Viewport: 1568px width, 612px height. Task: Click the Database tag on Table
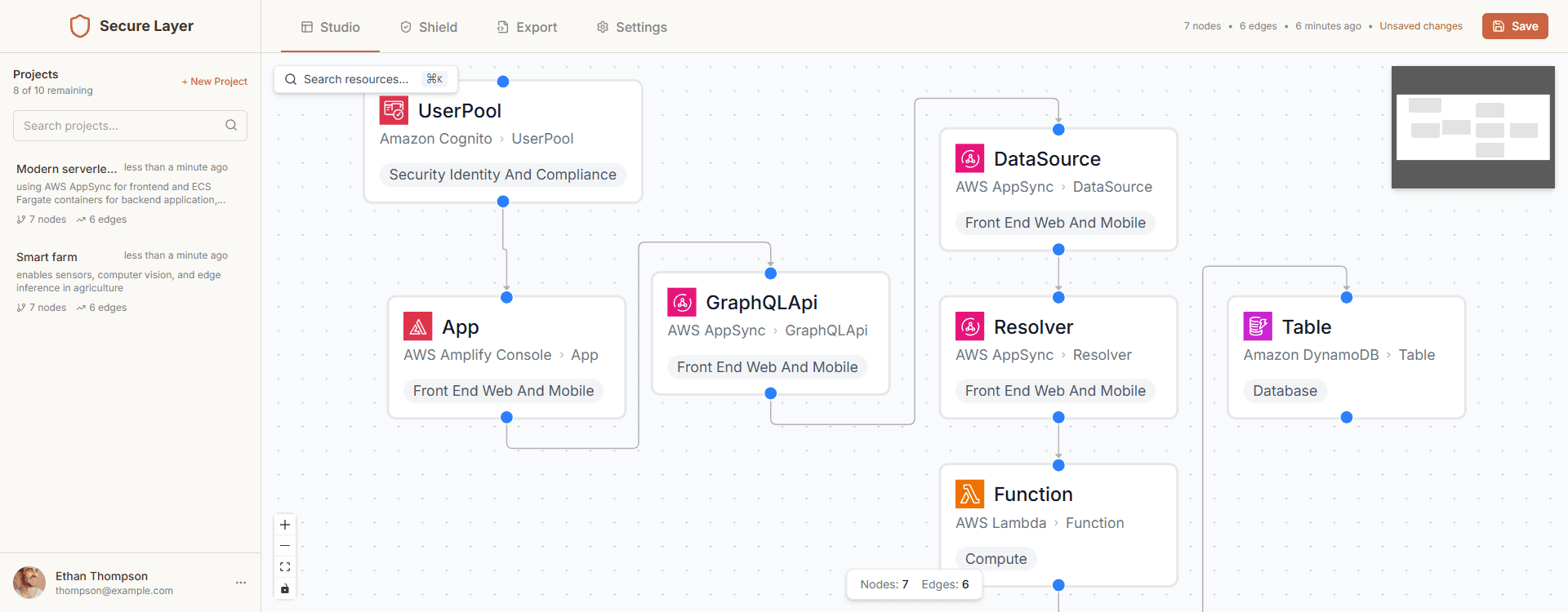tap(1285, 391)
